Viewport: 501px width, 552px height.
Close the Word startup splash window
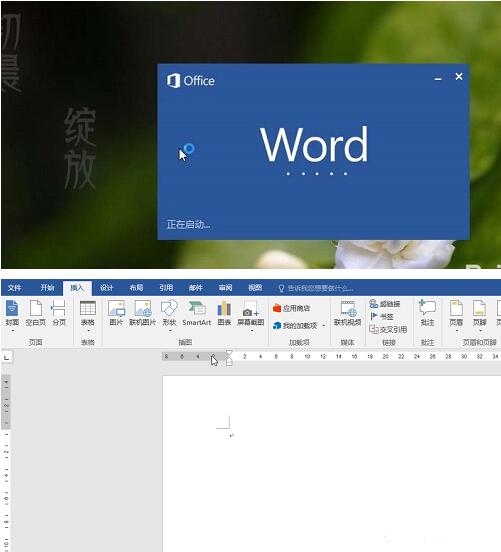point(459,76)
